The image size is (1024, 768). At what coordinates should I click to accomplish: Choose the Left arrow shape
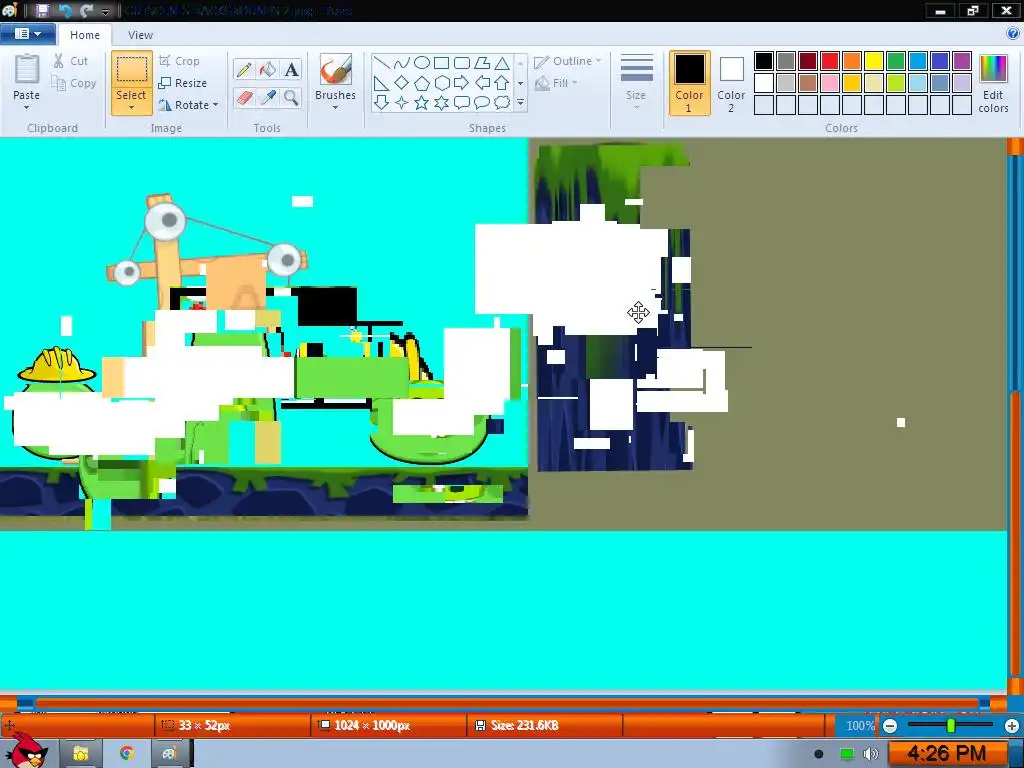tap(482, 83)
